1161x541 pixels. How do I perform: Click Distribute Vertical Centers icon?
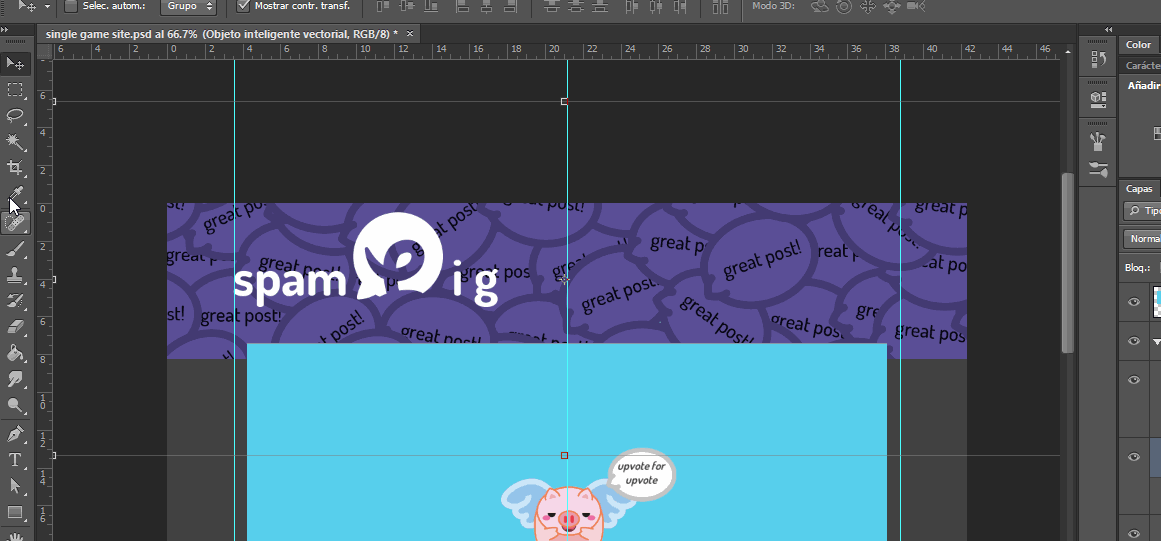pos(576,7)
